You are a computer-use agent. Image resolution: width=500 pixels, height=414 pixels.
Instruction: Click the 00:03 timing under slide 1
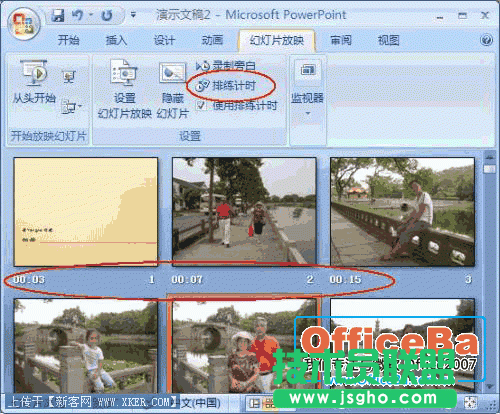point(29,279)
